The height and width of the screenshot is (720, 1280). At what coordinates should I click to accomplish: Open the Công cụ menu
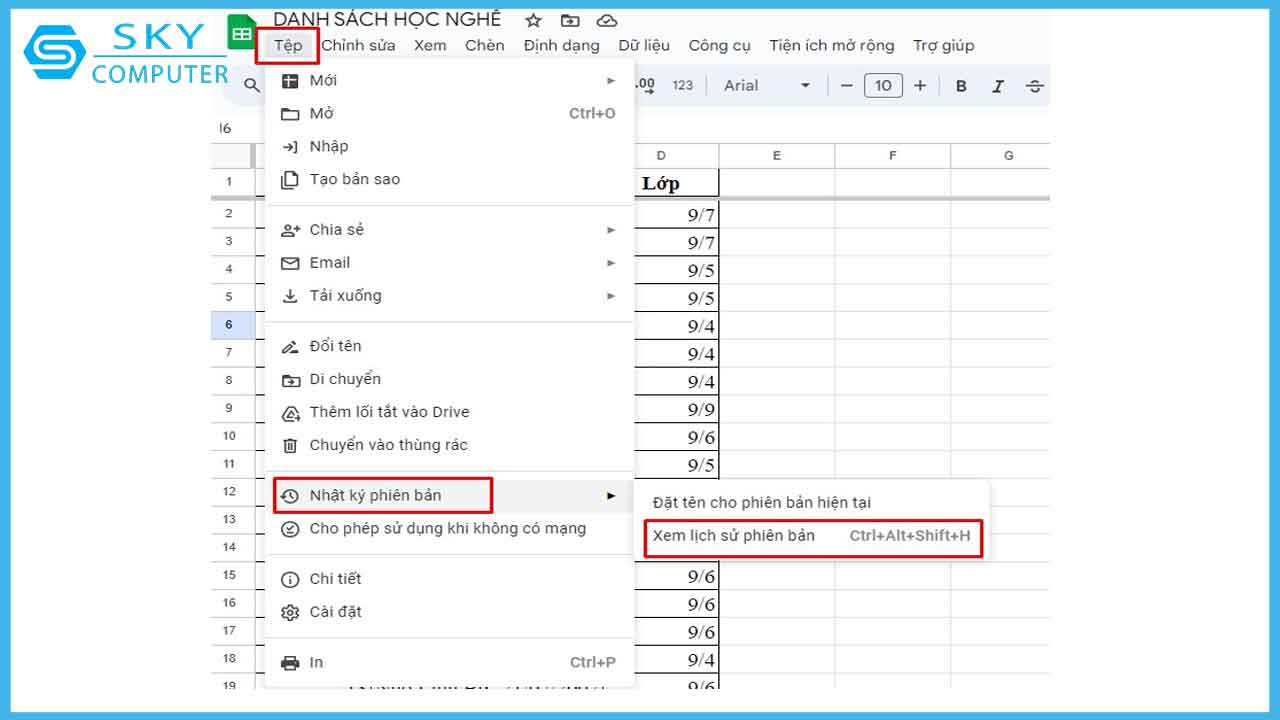(x=720, y=46)
